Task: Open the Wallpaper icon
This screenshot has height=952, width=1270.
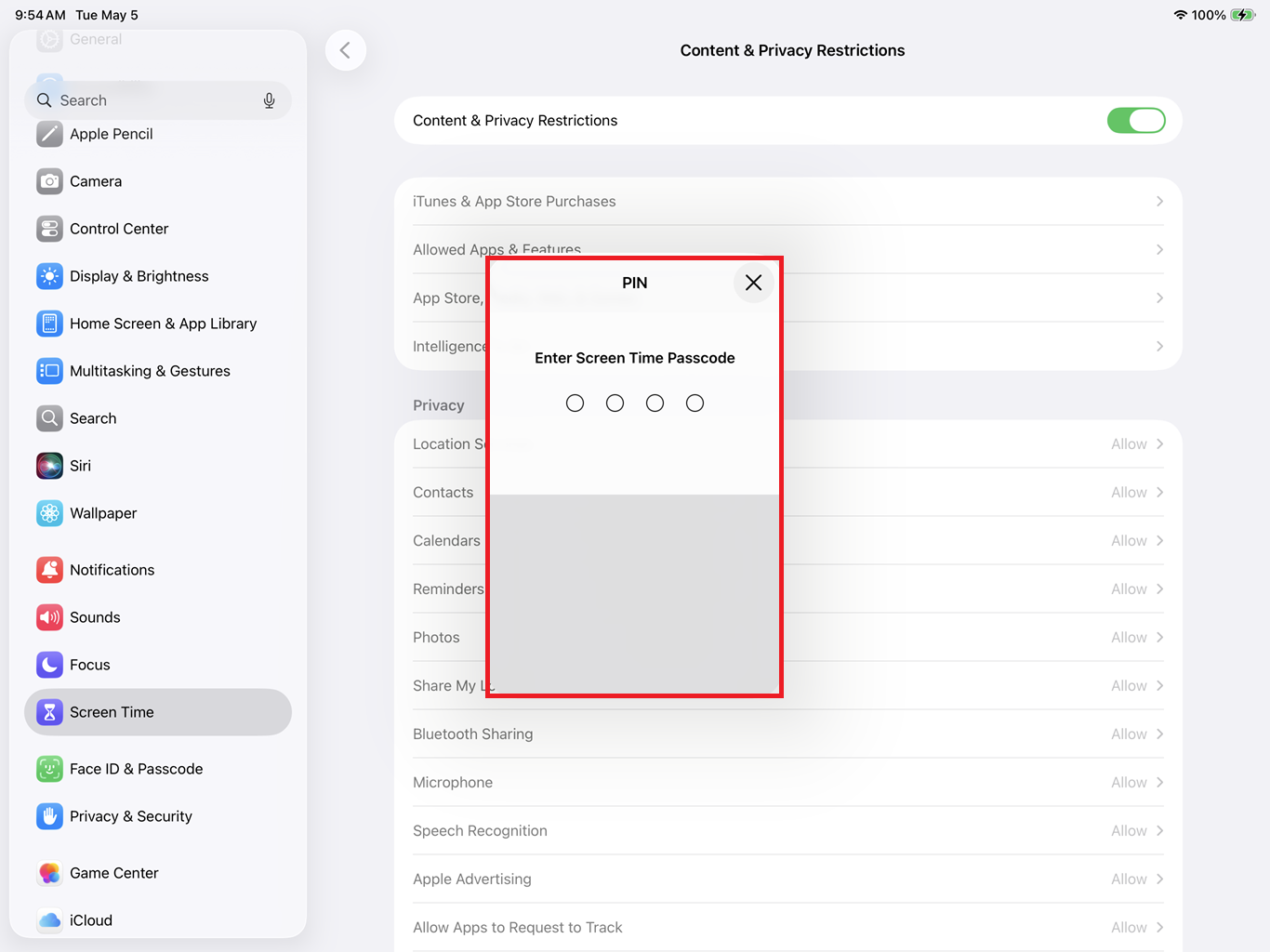Action: pos(49,513)
